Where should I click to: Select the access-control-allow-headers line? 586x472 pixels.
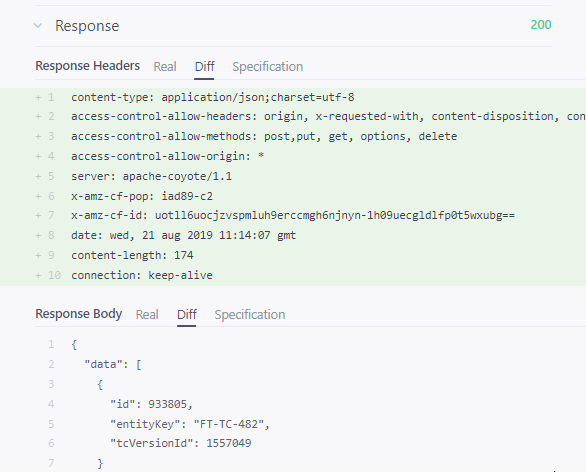329,116
